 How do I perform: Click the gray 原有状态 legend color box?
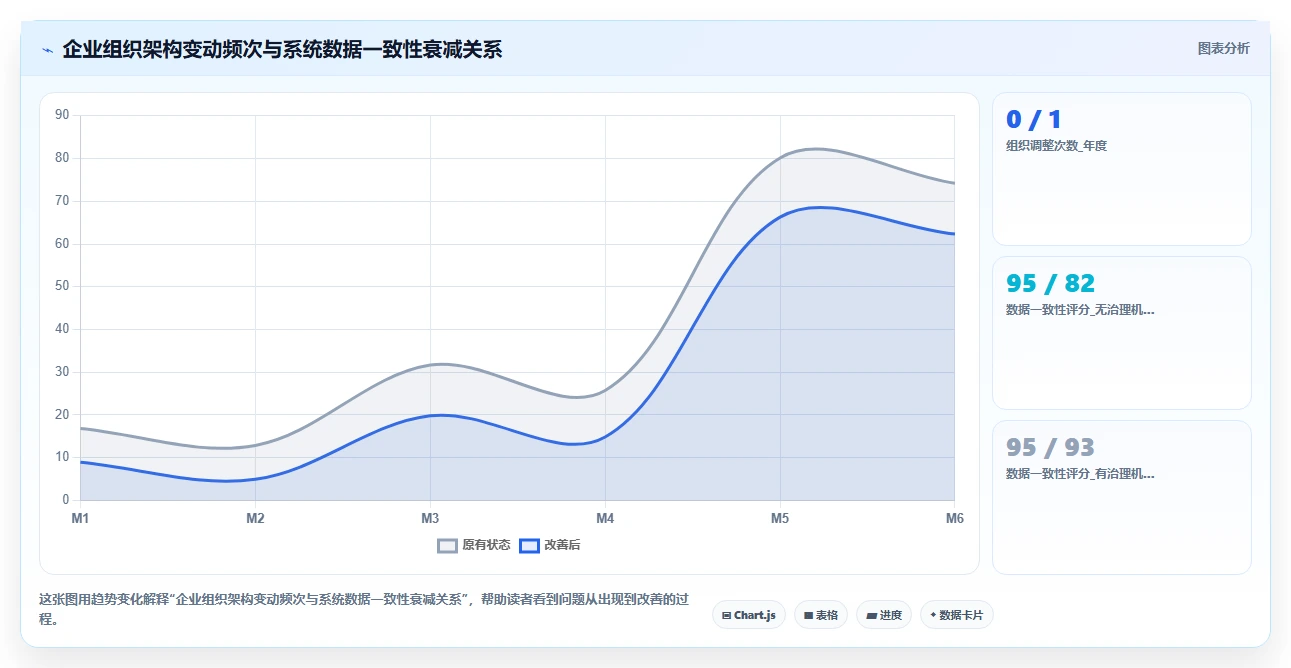point(448,545)
